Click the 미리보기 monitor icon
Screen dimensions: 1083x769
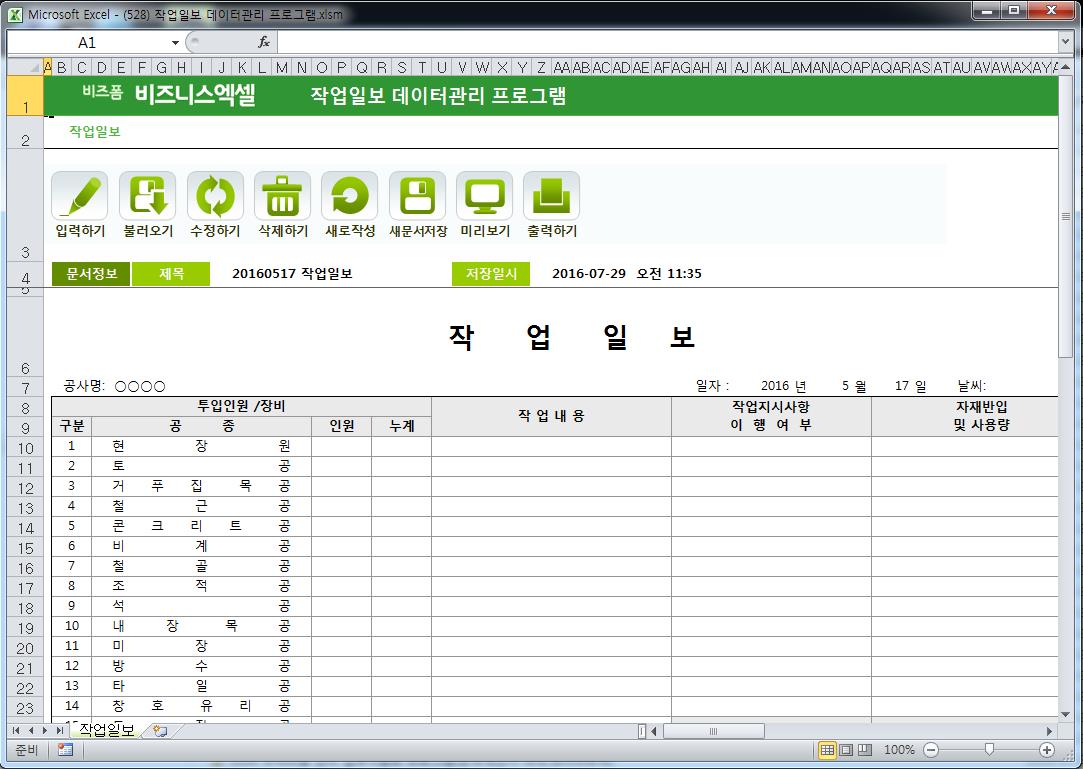(484, 196)
